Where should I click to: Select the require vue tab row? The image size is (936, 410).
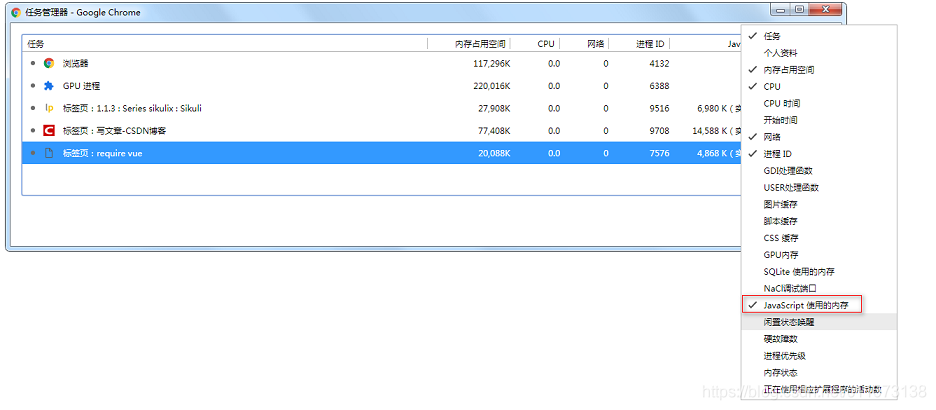[x=381, y=153]
